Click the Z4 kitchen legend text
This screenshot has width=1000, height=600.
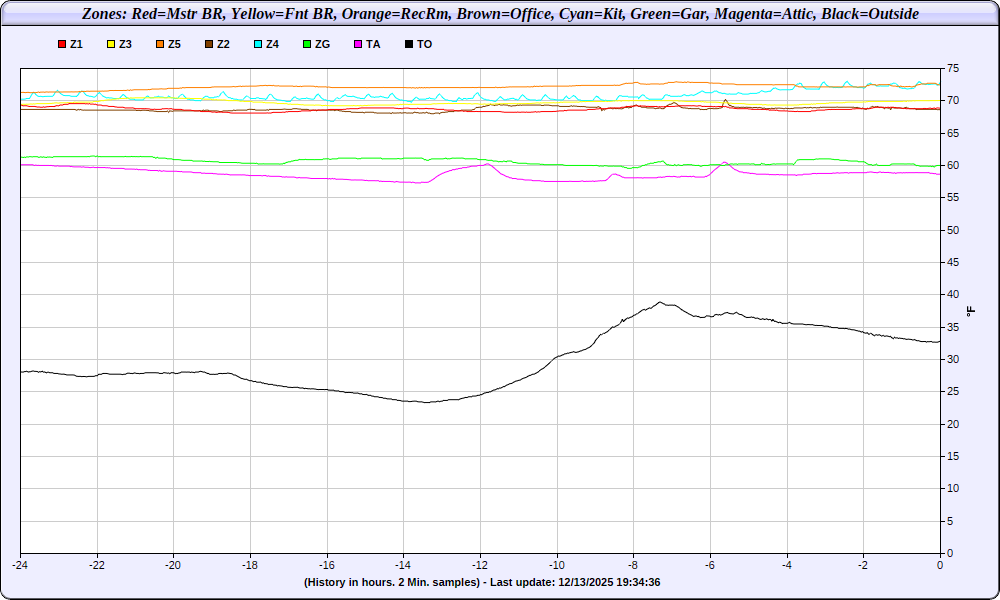tap(273, 45)
